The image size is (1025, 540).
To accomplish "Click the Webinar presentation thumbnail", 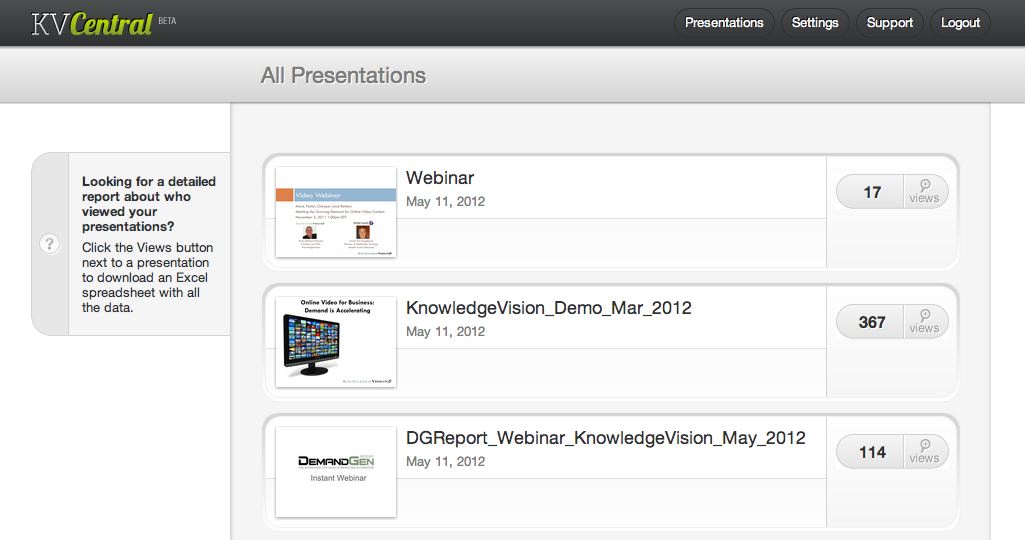I will tap(336, 212).
